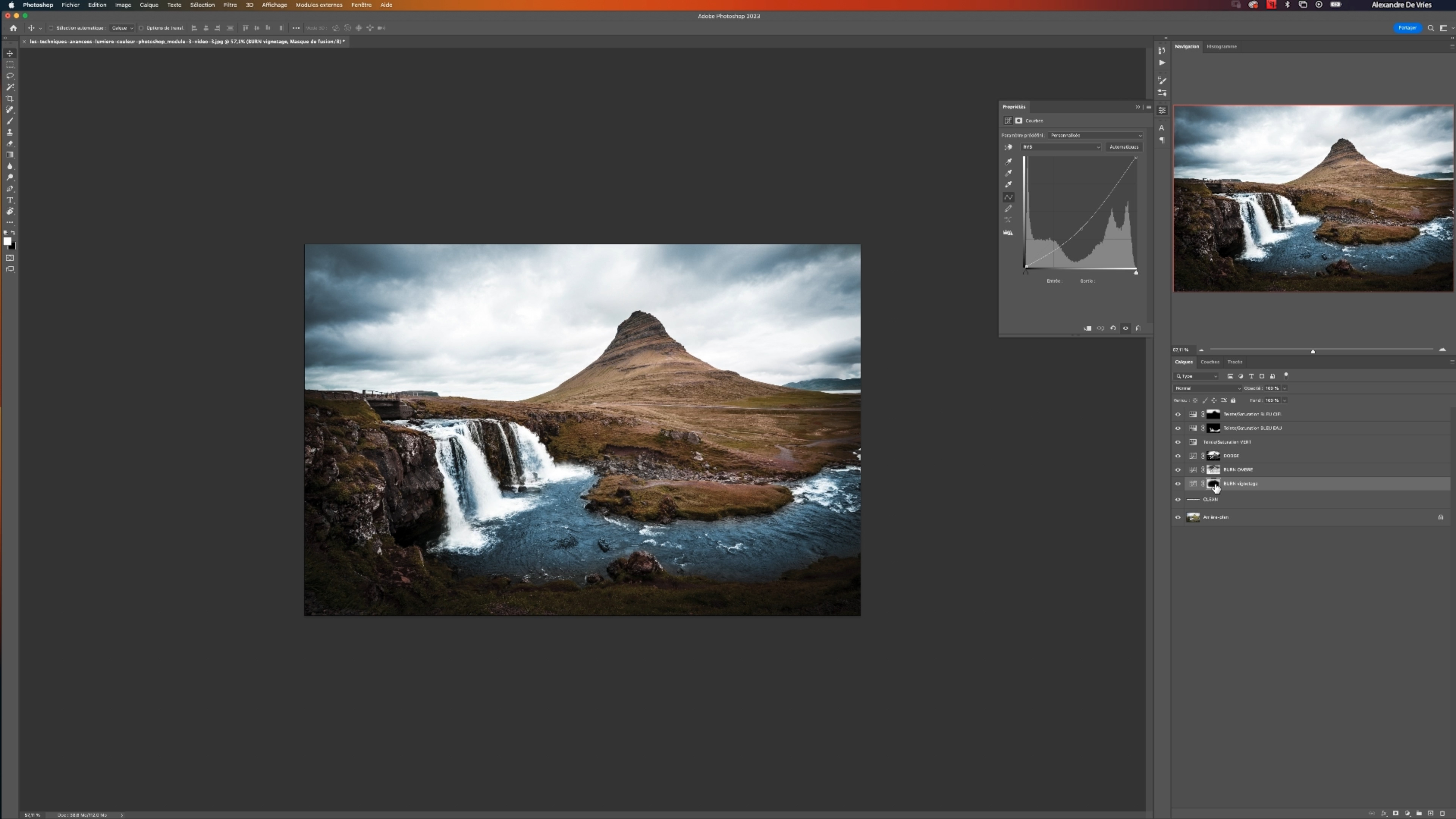Viewport: 1456px width, 819px height.
Task: Pick the black point eyedropper in Curves
Action: point(1008,162)
